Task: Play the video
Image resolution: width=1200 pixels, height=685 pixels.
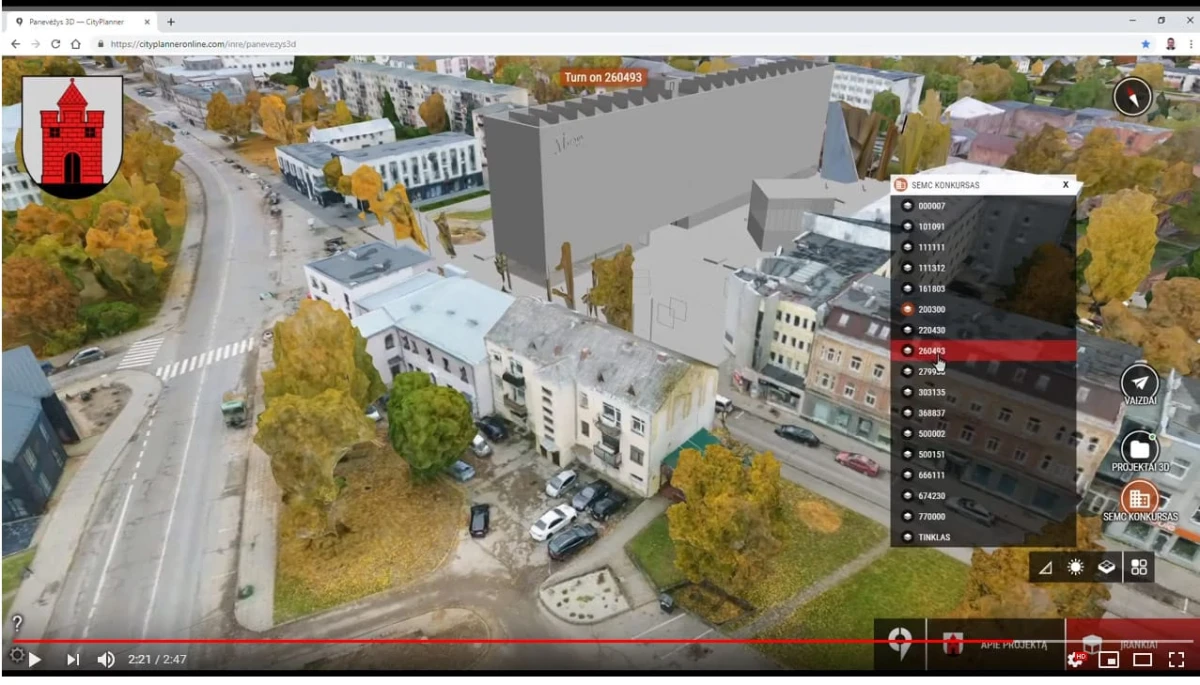Action: point(36,659)
